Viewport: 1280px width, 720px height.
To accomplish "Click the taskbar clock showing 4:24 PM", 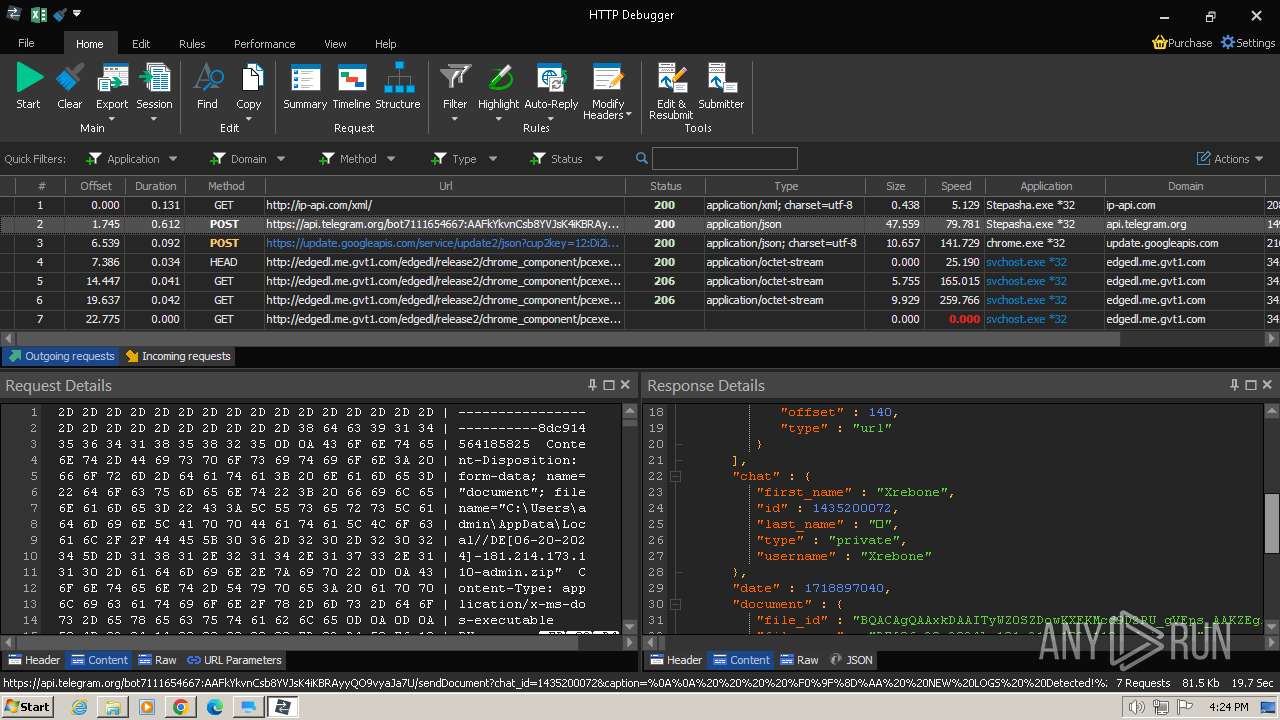I will 1226,707.
